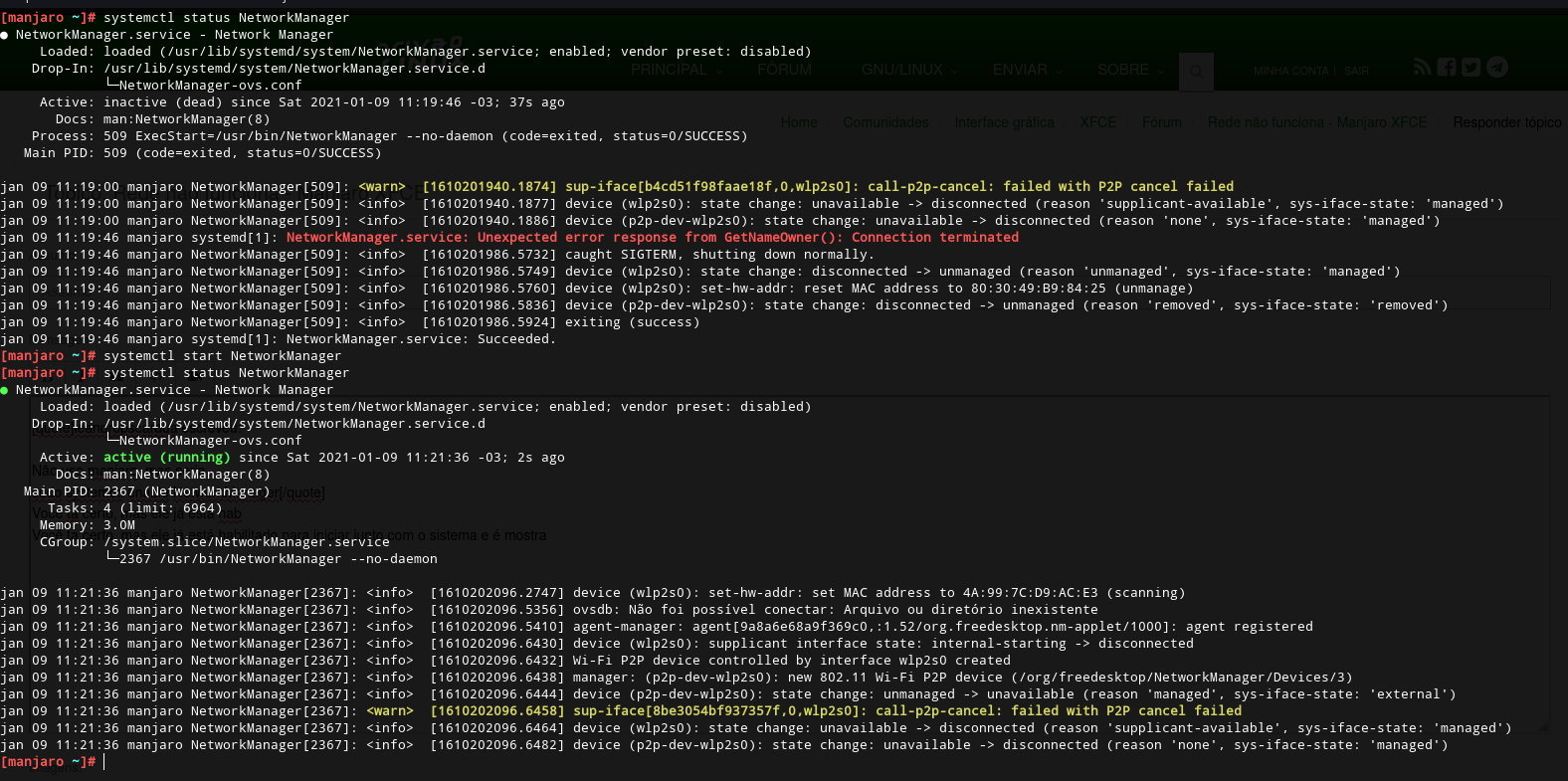Expand the ENVIAR dropdown menu
This screenshot has width=1568, height=781.
[1028, 70]
